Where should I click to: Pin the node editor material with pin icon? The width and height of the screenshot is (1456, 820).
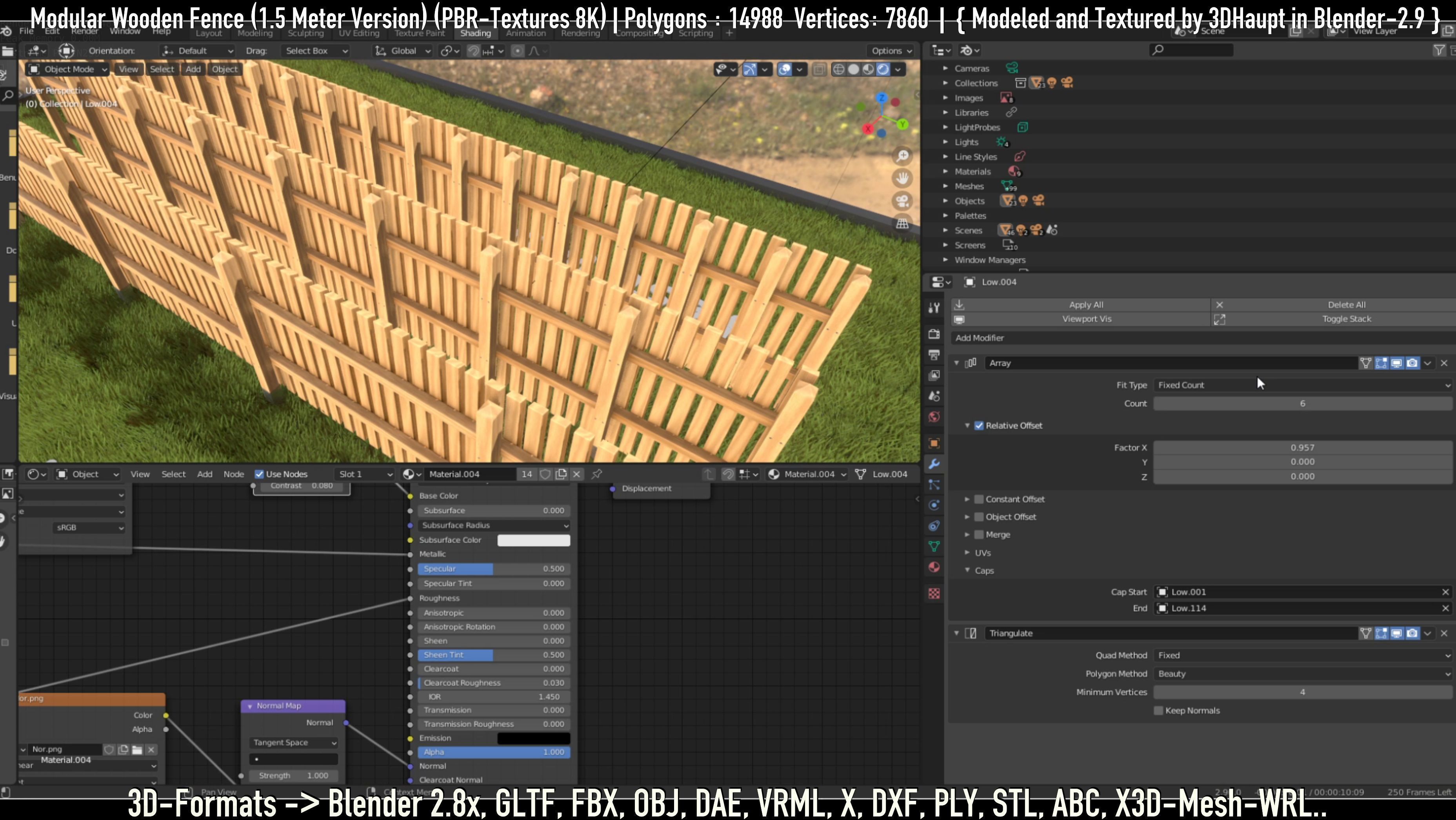tap(597, 474)
